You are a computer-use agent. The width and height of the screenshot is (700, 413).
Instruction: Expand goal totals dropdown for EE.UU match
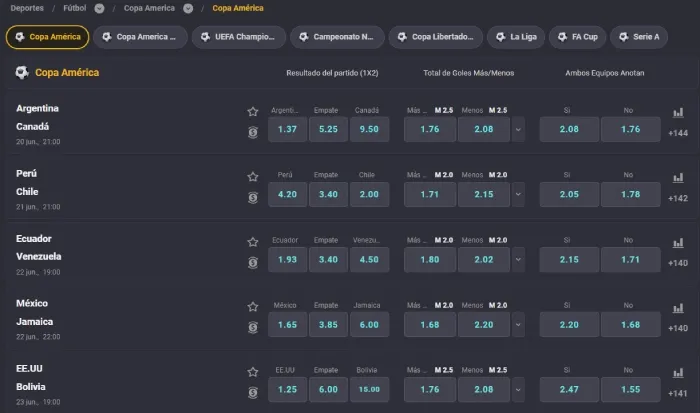pyautogui.click(x=518, y=389)
